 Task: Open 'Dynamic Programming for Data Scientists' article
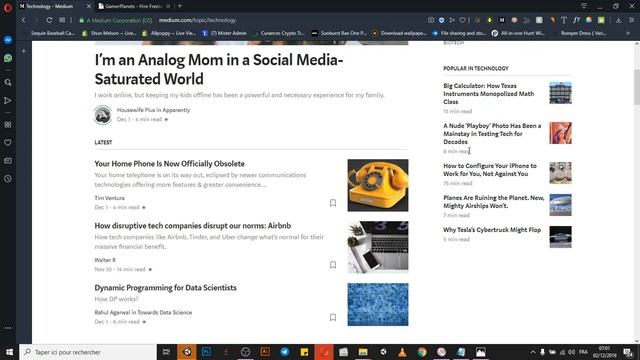click(x=165, y=288)
